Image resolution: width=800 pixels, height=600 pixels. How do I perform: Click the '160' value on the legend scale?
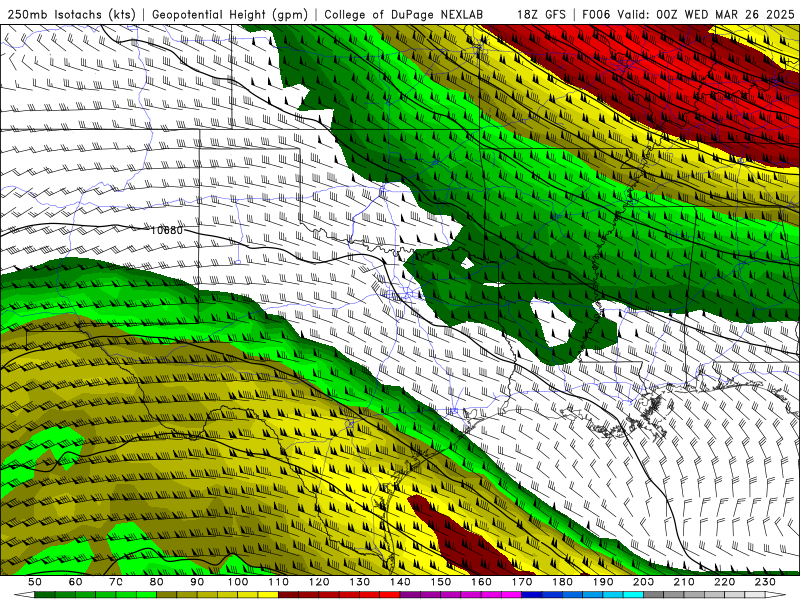click(x=481, y=582)
